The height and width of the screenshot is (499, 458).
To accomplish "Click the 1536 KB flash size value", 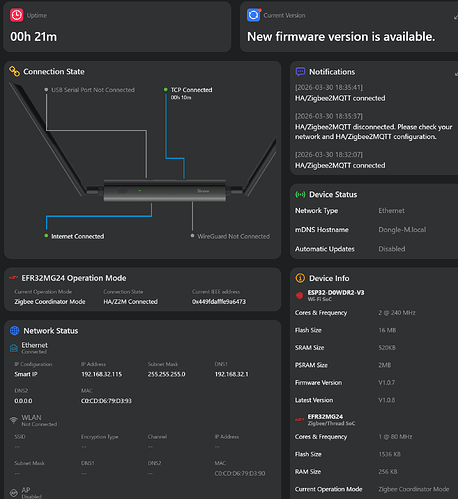I will point(389,454).
